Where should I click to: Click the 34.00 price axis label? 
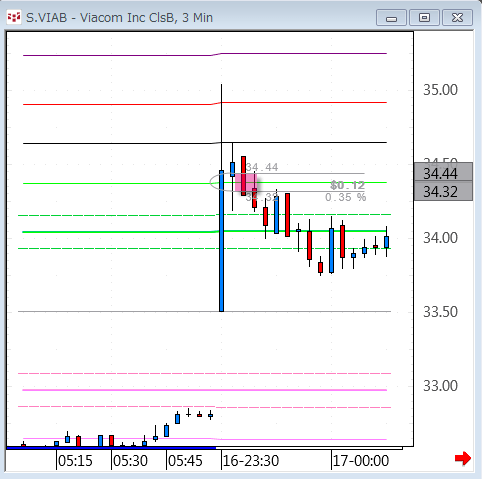point(440,238)
